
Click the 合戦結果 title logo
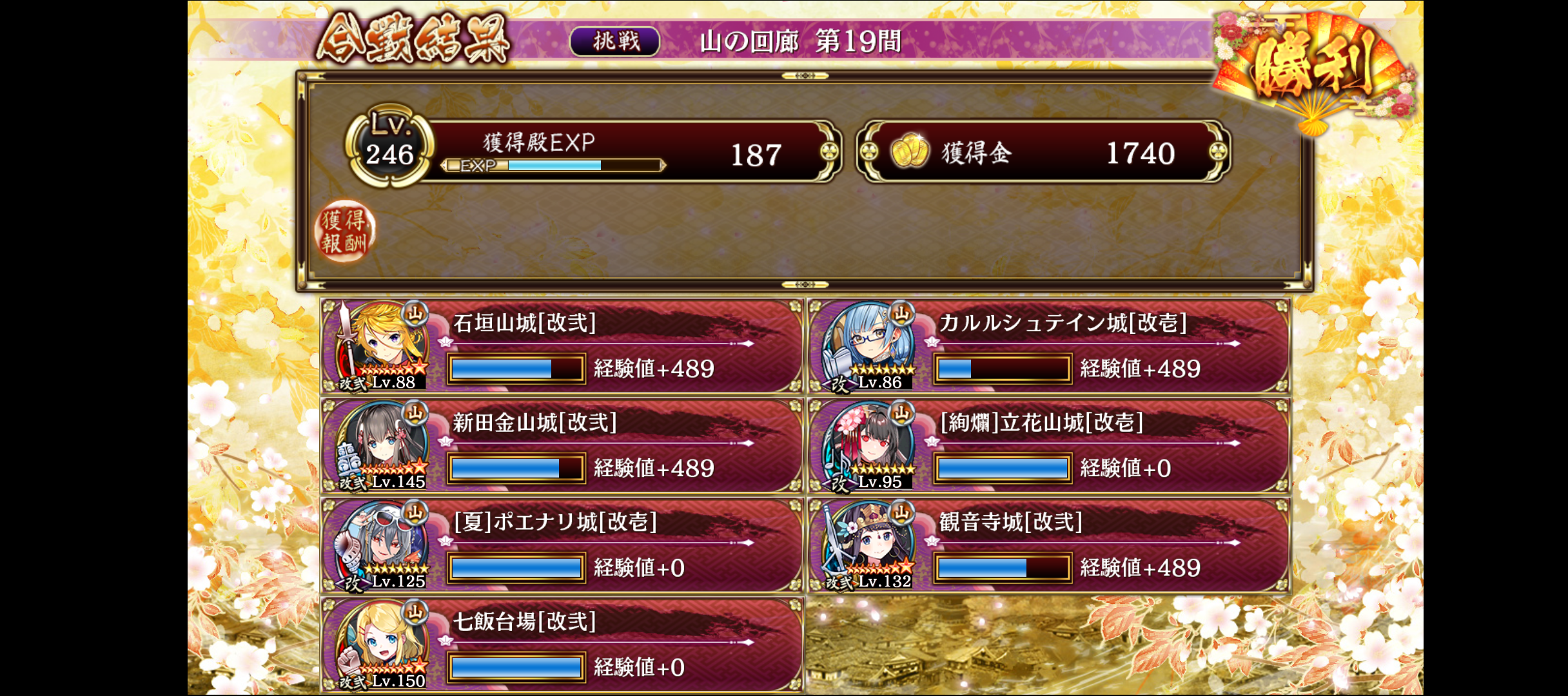click(x=413, y=40)
